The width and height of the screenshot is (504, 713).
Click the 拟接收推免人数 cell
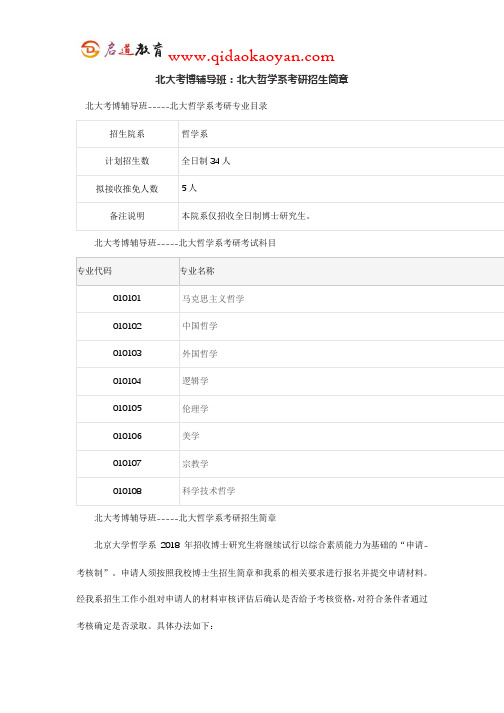pyautogui.click(x=127, y=189)
